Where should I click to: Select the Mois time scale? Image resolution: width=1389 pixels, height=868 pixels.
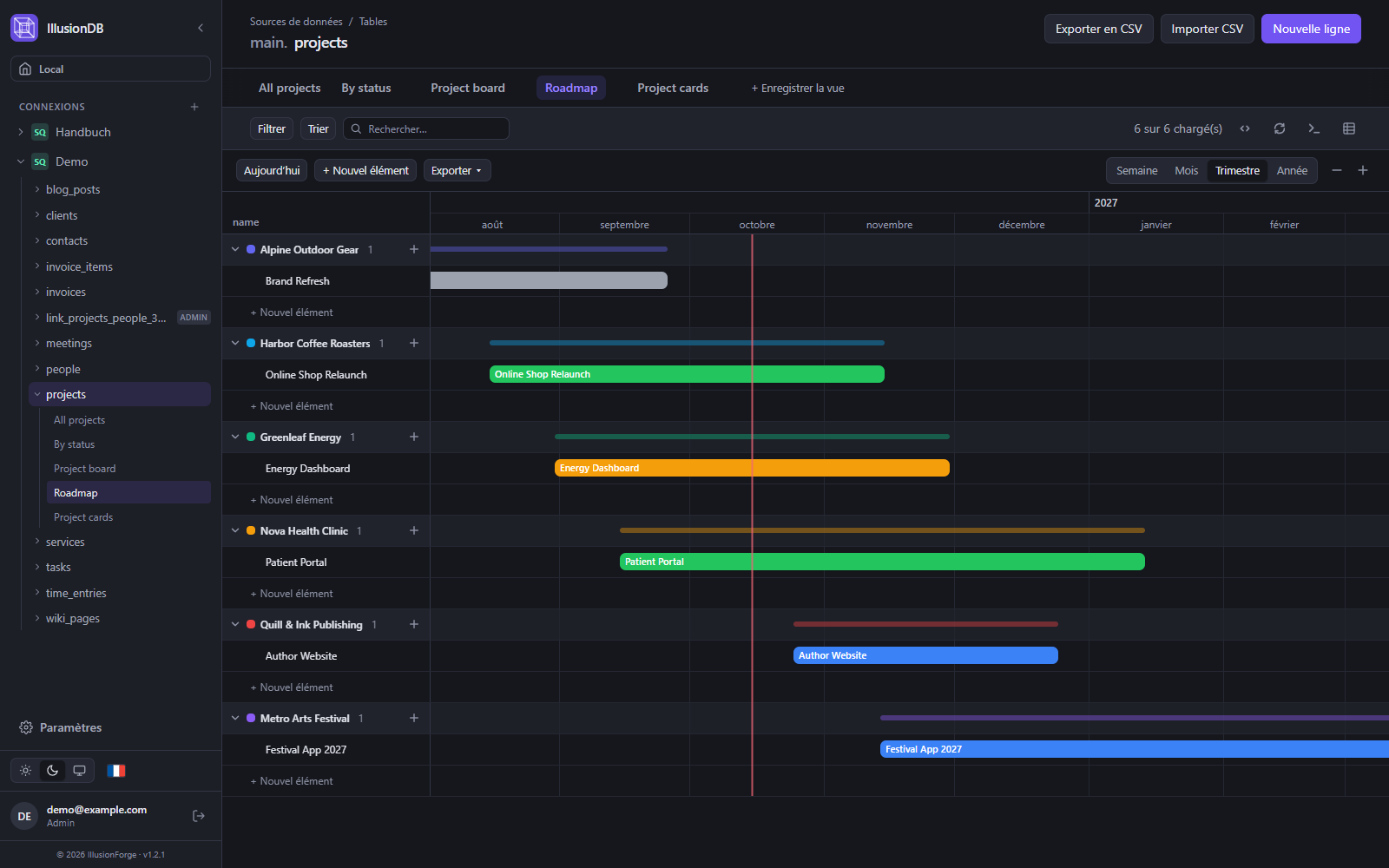[x=1186, y=170]
